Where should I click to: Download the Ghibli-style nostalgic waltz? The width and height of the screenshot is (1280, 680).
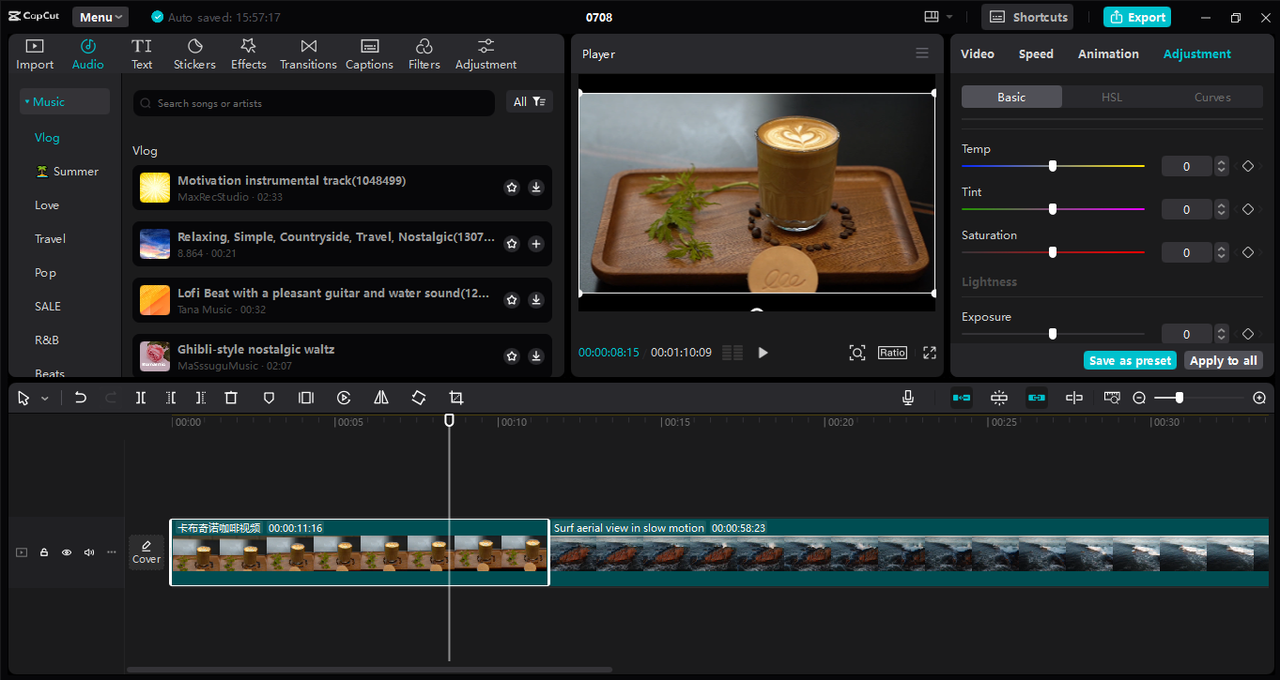point(536,356)
